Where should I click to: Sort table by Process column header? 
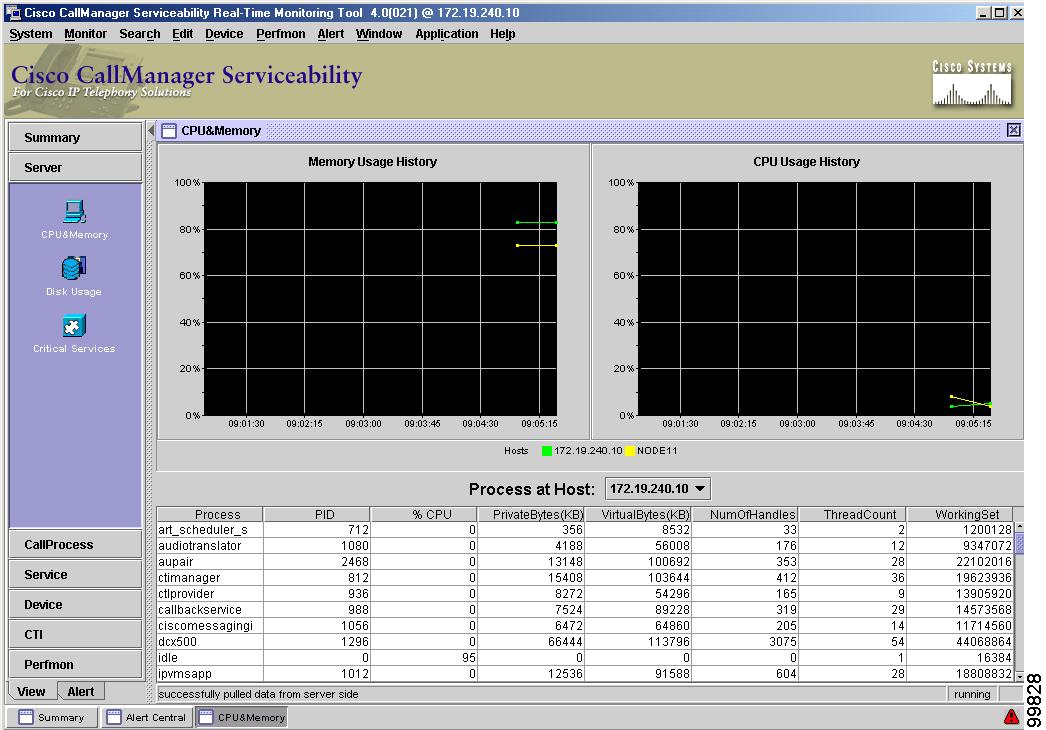tap(210, 514)
